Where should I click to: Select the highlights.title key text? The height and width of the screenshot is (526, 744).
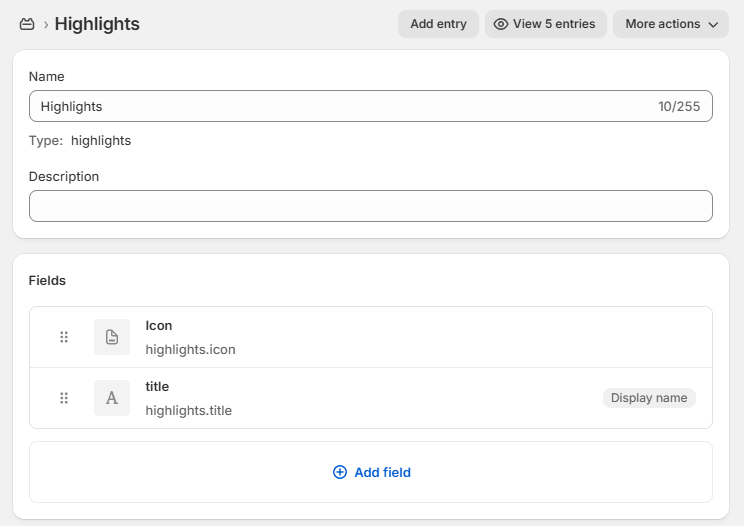[x=188, y=410]
